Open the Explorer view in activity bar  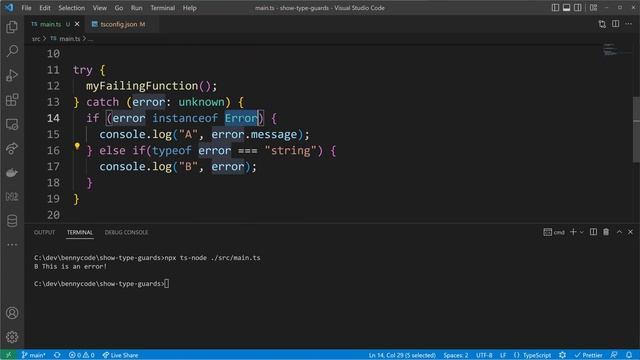tap(12, 27)
